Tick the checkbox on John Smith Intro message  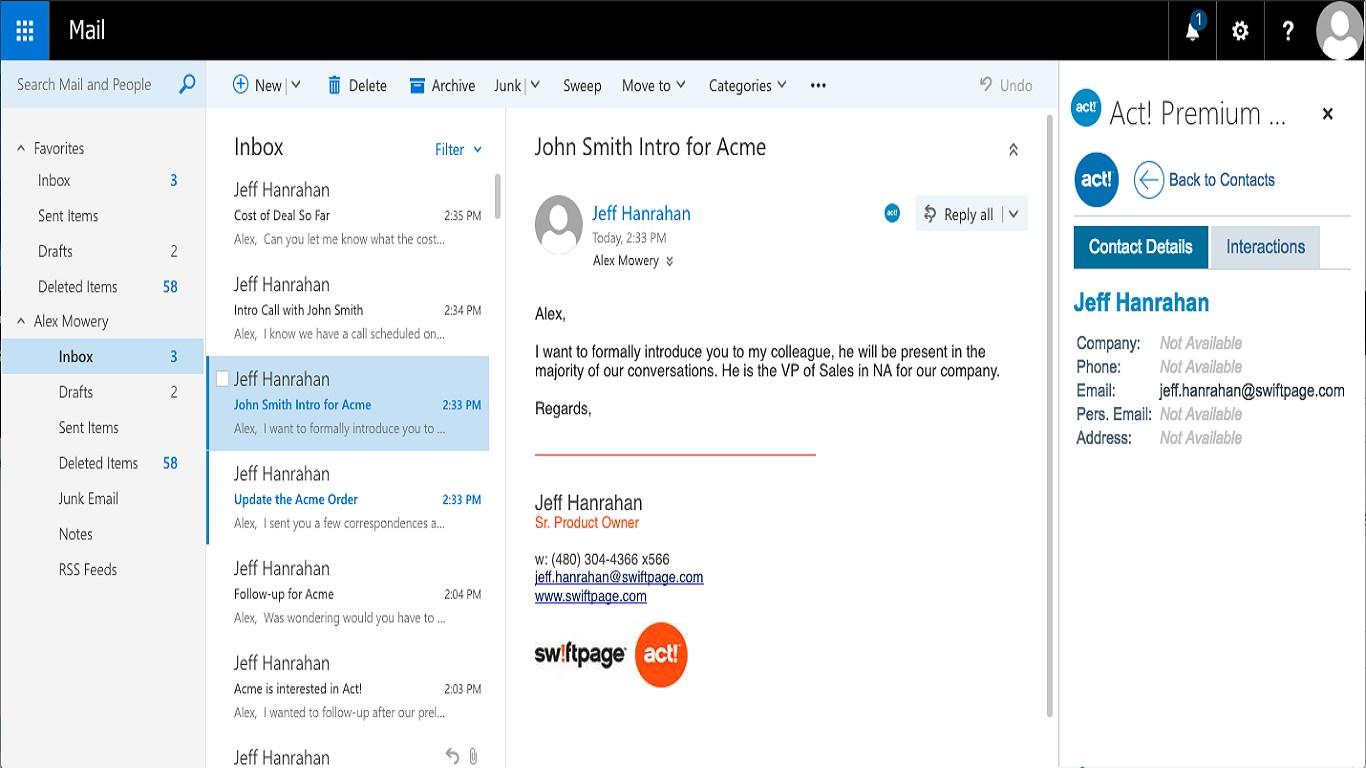223,379
